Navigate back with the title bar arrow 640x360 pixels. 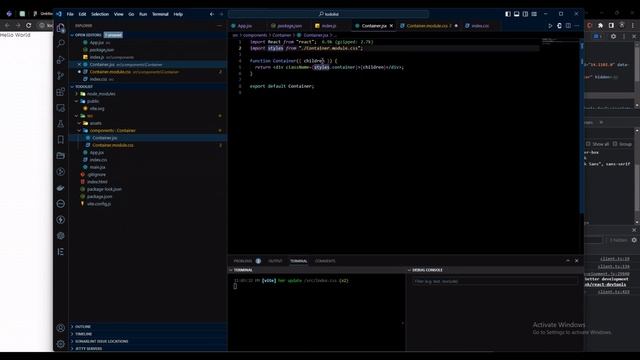click(212, 14)
